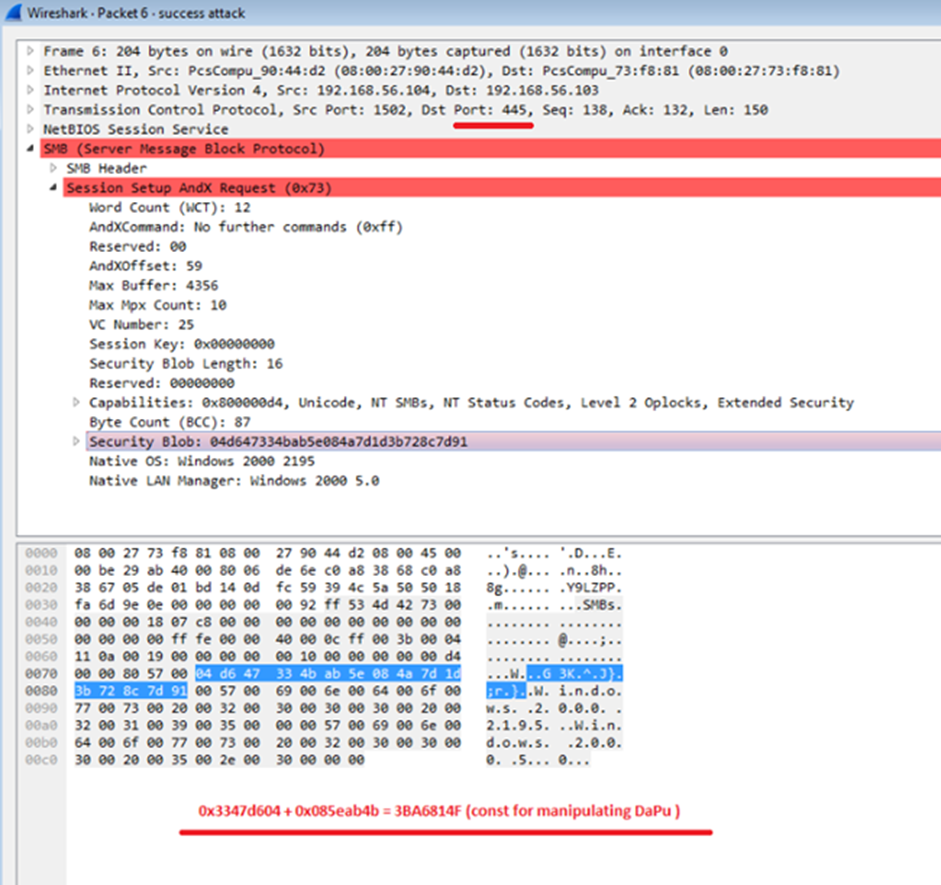Click hex offset 0060 row bytes
The image size is (941, 885).
pyautogui.click(x=268, y=656)
